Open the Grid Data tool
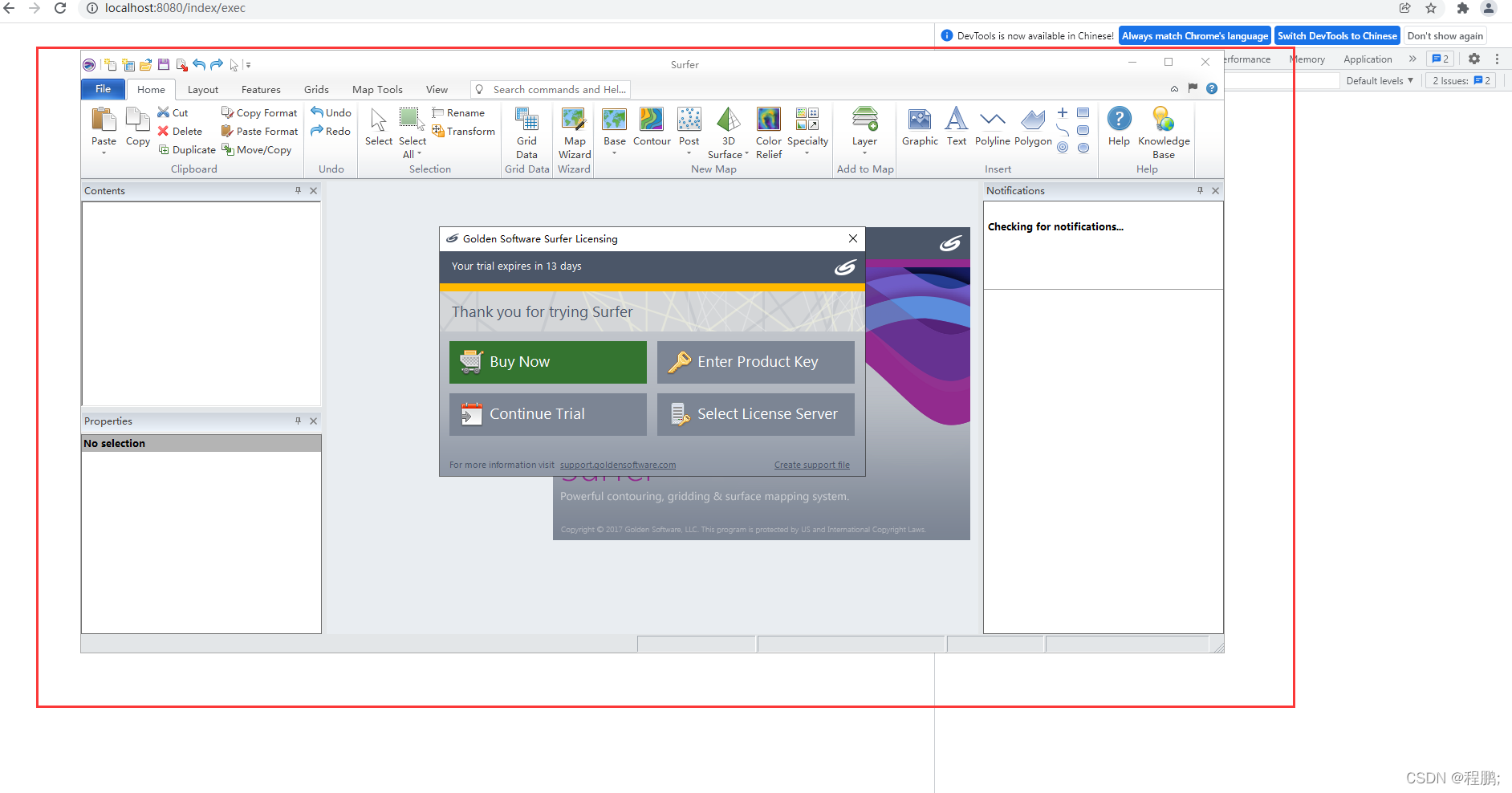1512x793 pixels. tap(526, 133)
